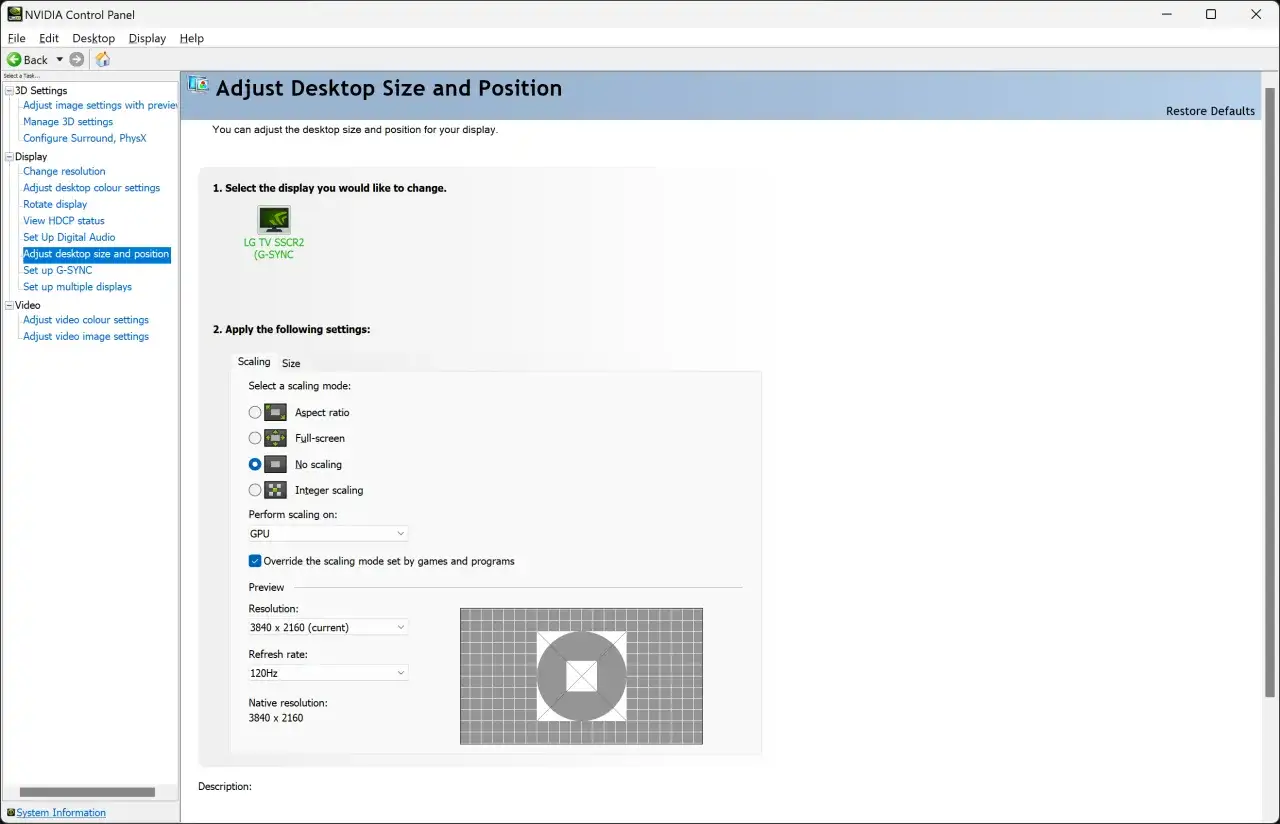This screenshot has width=1280, height=824.
Task: Select the LG TV SSCR2 display icon
Action: 273,220
